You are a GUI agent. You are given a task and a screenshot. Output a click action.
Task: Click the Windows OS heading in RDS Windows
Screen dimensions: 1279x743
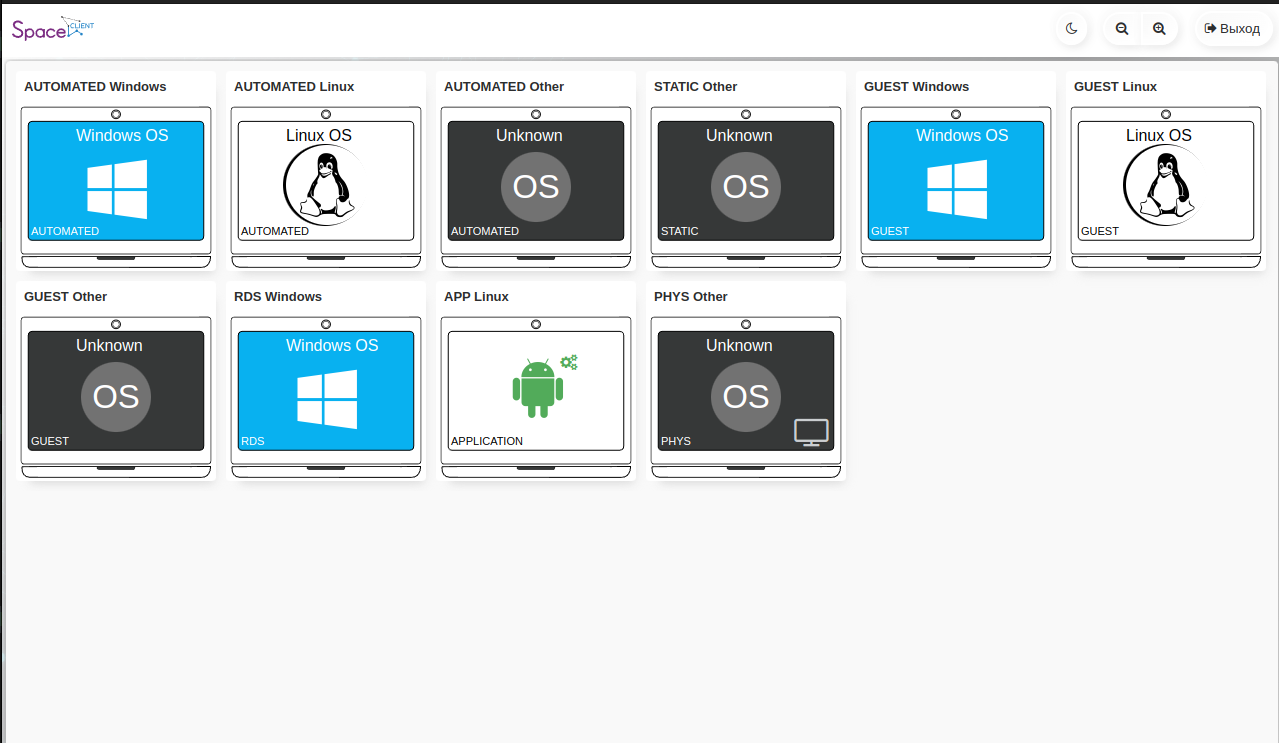(332, 346)
